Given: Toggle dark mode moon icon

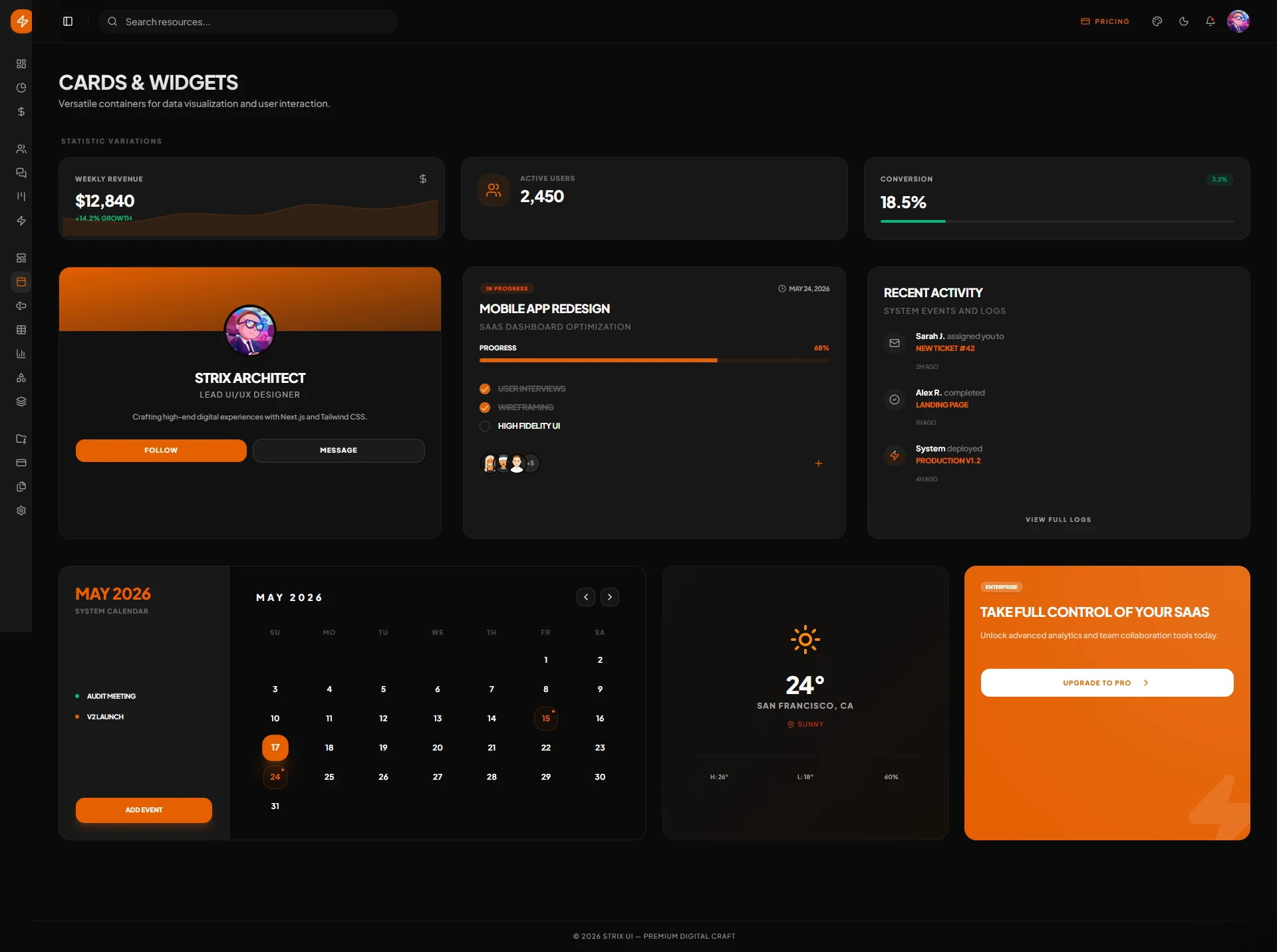Looking at the screenshot, I should [1184, 21].
